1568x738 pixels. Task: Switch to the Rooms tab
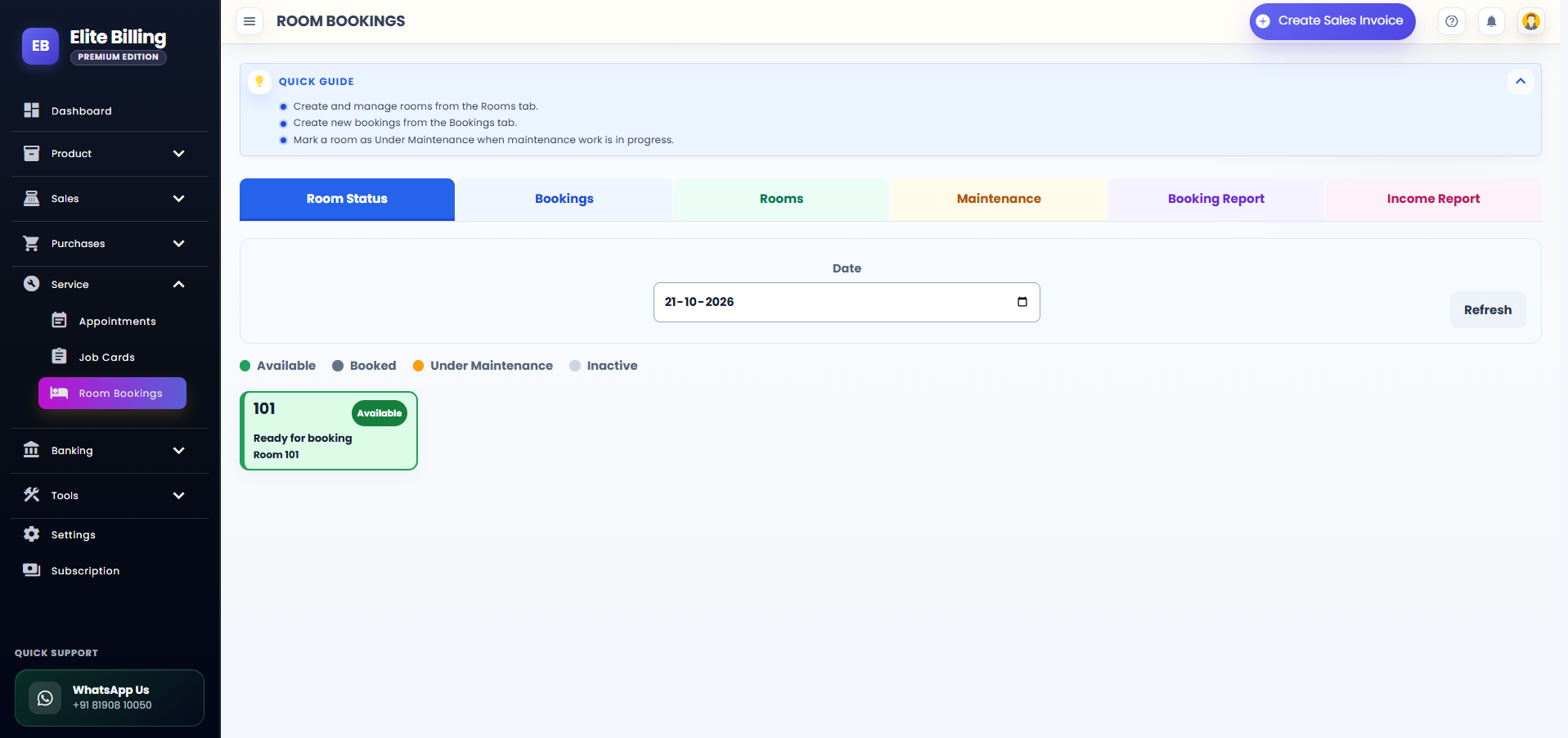(781, 199)
